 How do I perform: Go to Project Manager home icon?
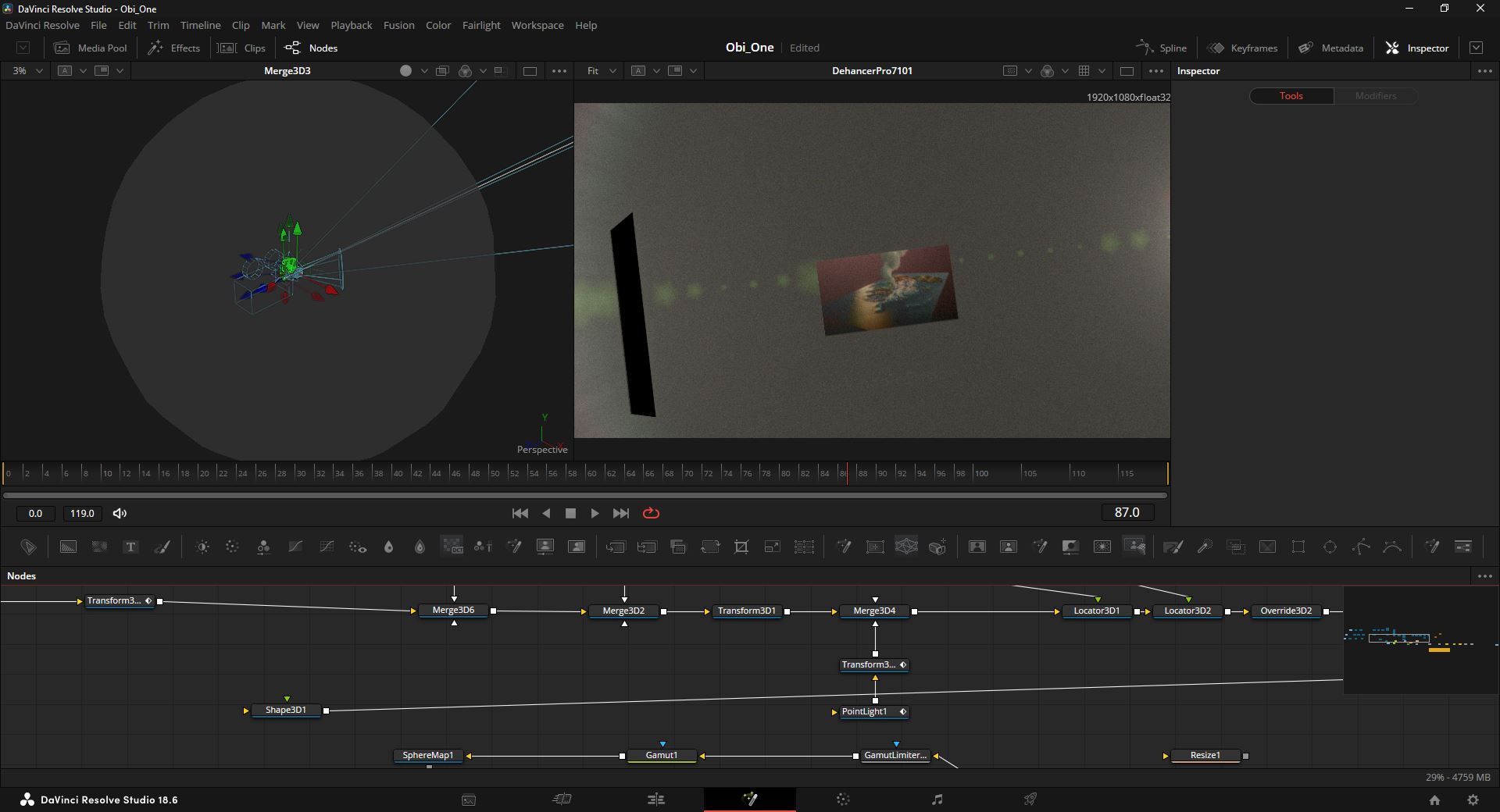(x=1434, y=800)
